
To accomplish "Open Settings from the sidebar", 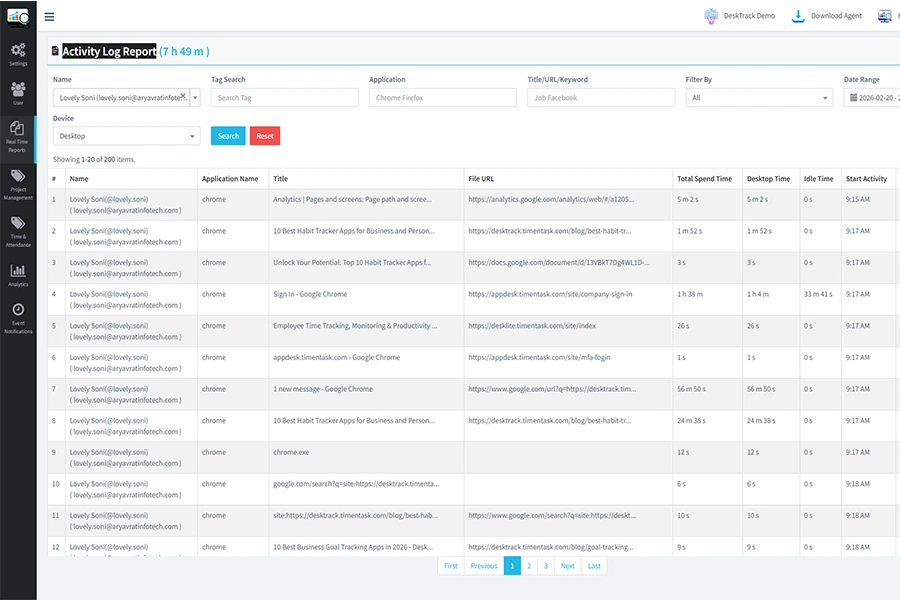I will (18, 54).
